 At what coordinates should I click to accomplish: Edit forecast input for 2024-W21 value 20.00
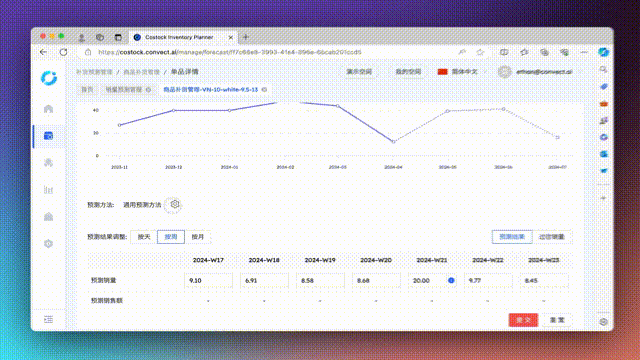coord(432,280)
